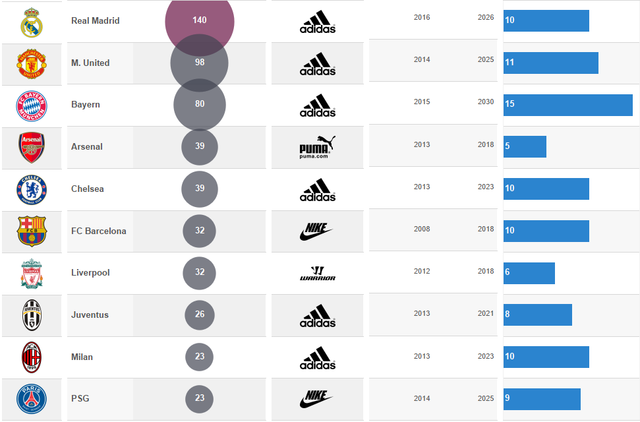
Task: Select the Bayern Munich club logo
Action: [32, 106]
